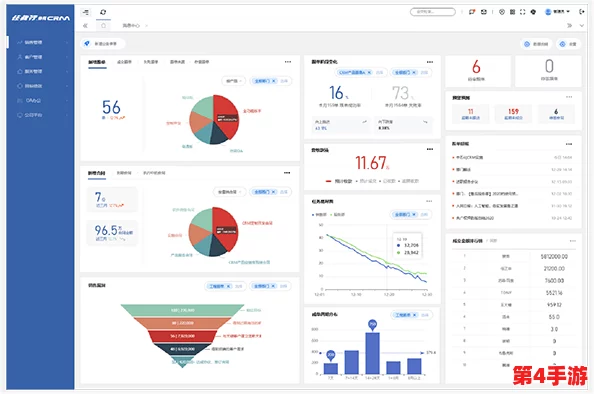
Task: Collapse the sidebar with the menu-fold icon
Action: [86, 12]
